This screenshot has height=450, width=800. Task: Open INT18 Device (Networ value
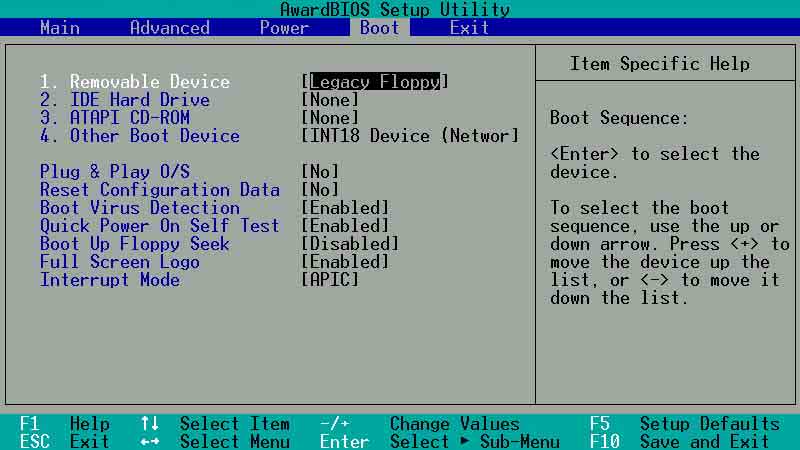(410, 136)
